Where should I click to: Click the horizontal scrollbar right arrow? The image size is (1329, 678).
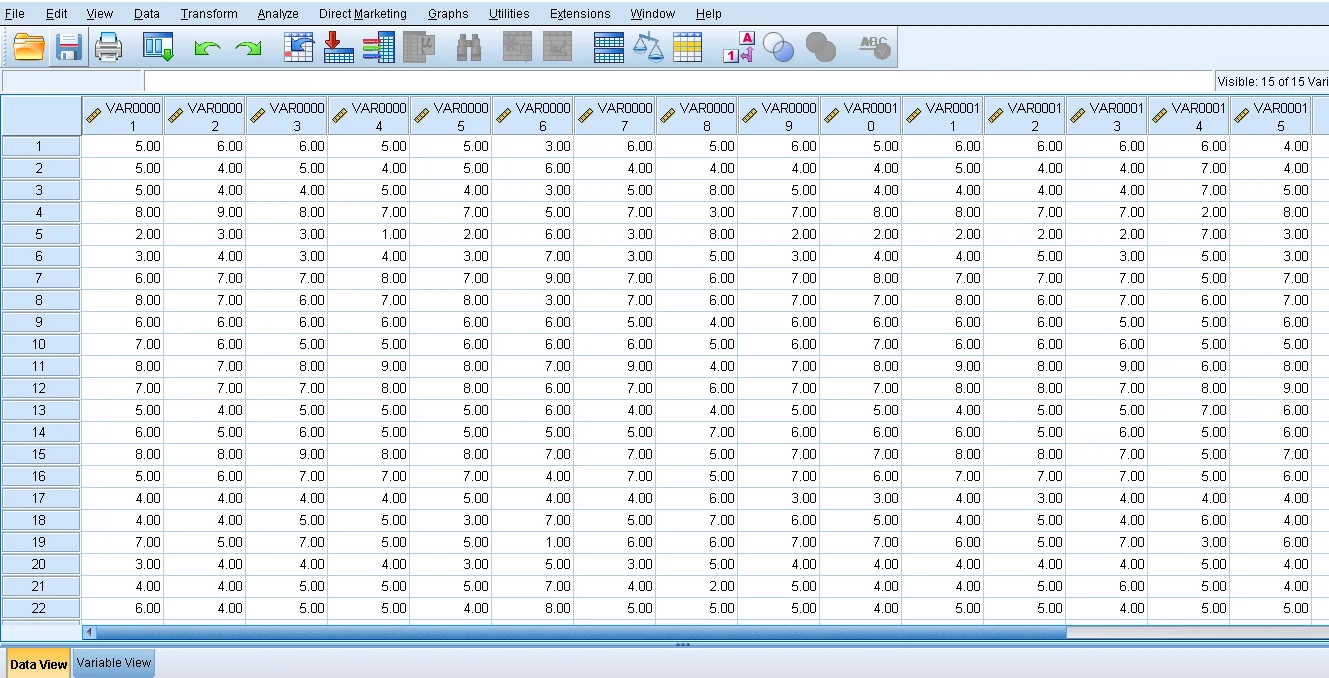click(x=1321, y=631)
